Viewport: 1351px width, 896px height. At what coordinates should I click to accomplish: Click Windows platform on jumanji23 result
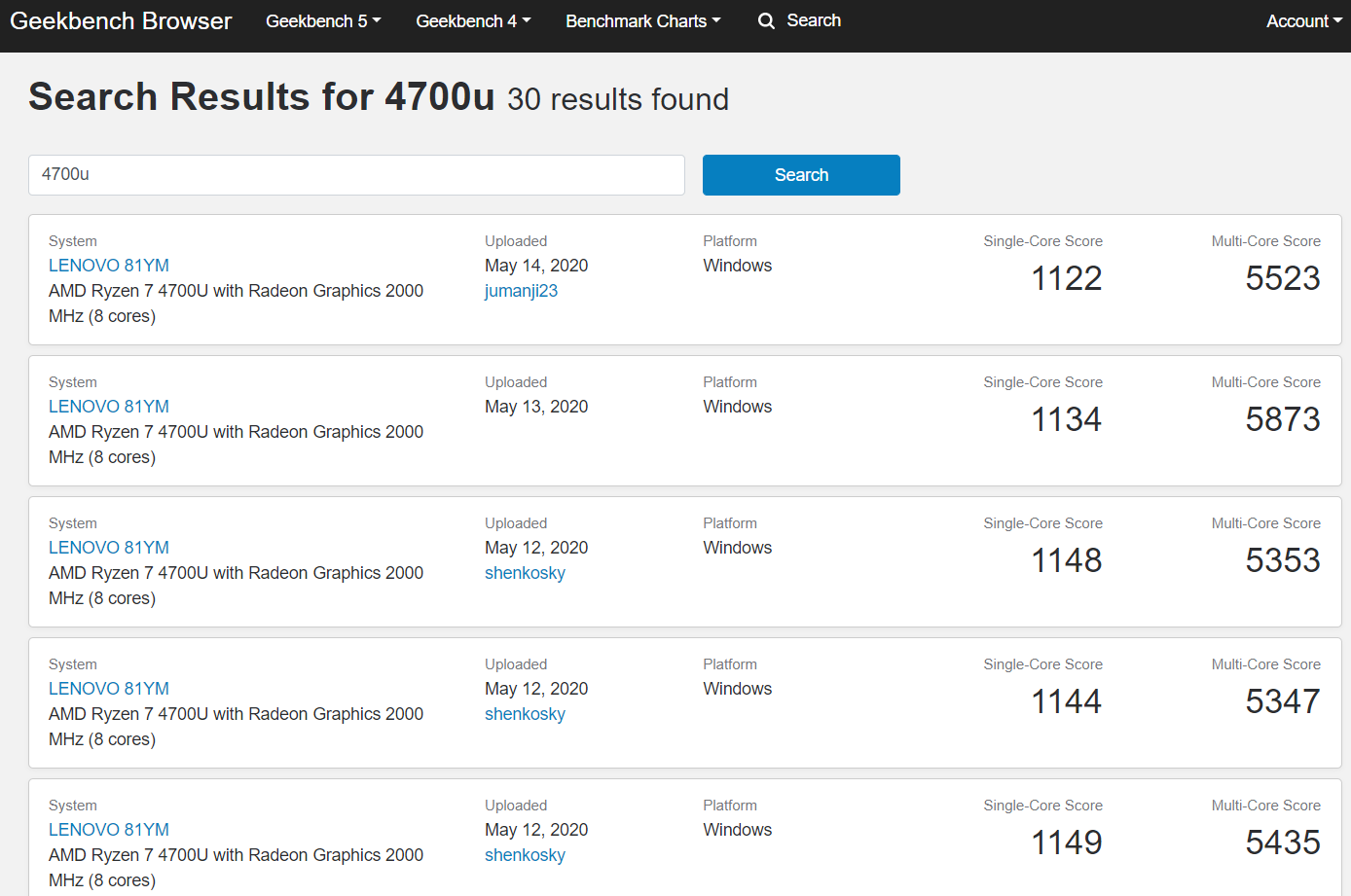(738, 266)
